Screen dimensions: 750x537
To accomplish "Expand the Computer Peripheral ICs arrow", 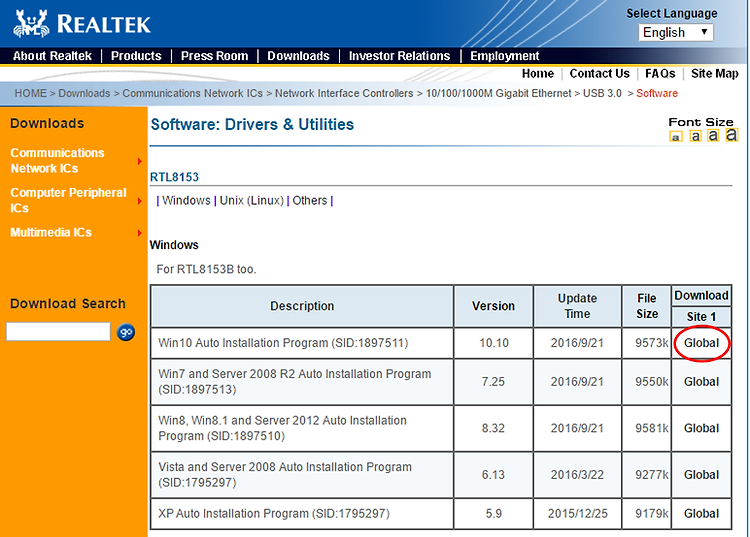I will pyautogui.click(x=140, y=201).
